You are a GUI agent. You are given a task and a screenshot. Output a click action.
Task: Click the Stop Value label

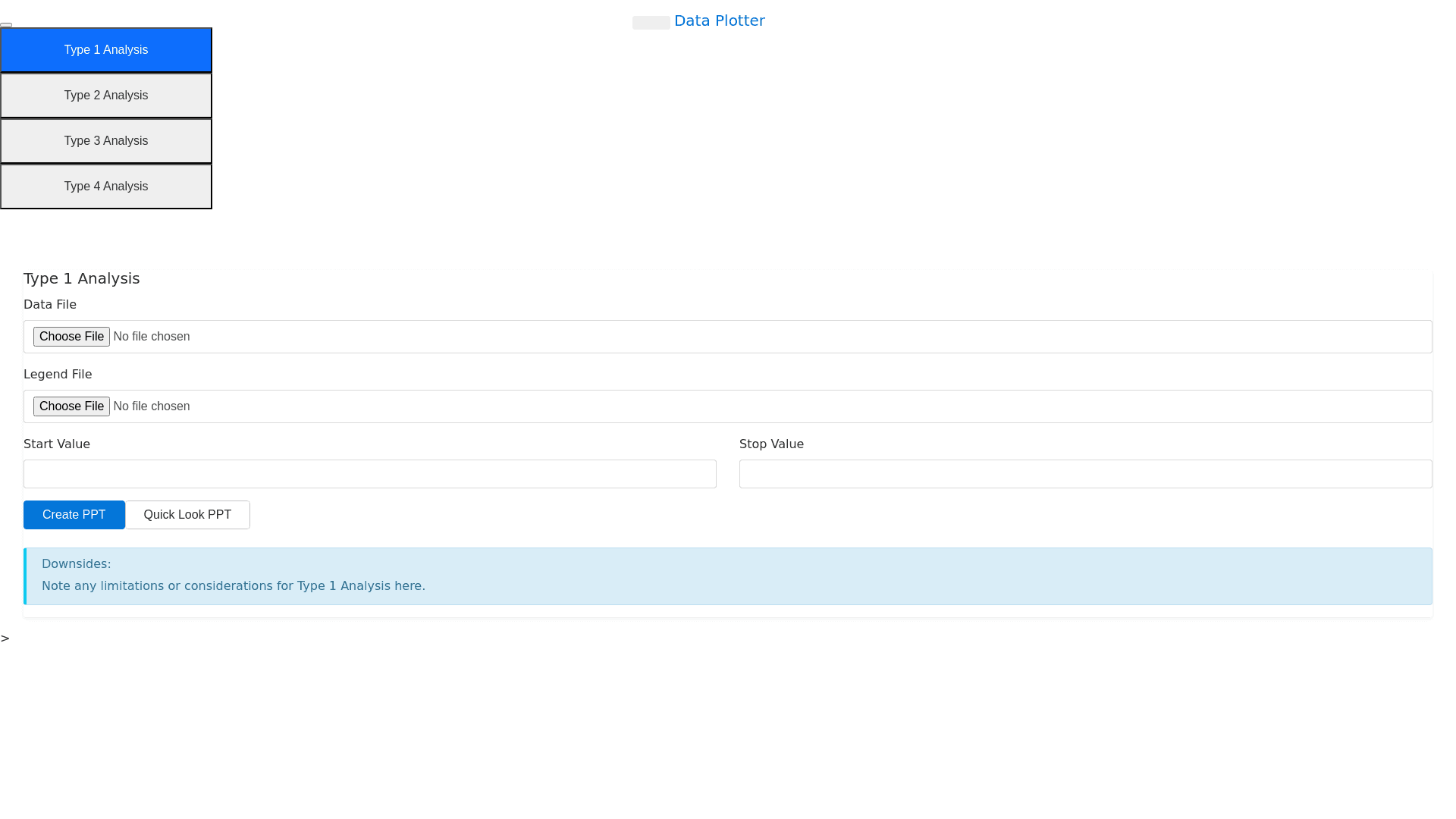[x=771, y=444]
